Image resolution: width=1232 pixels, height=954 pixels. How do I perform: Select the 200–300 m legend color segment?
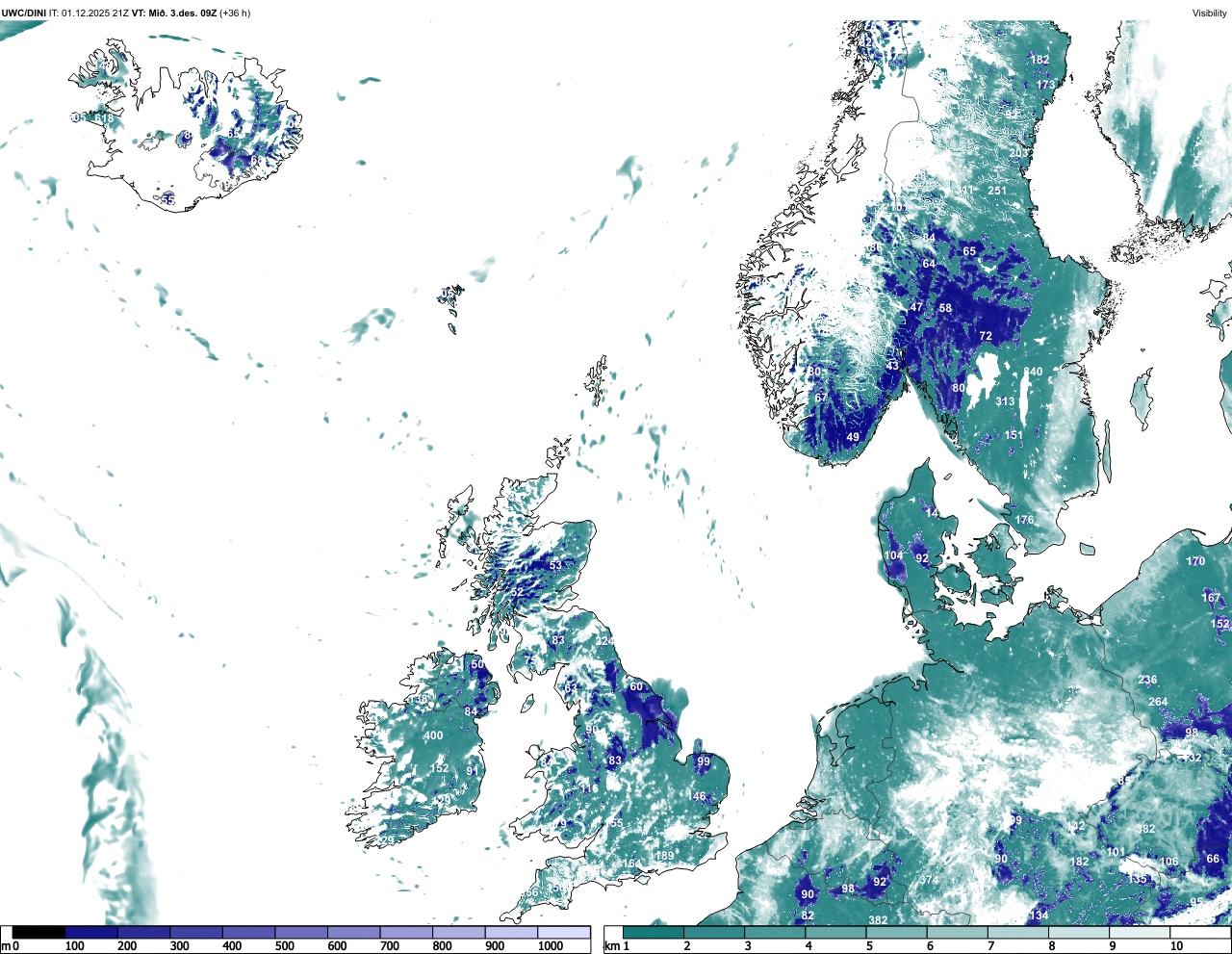(x=143, y=933)
